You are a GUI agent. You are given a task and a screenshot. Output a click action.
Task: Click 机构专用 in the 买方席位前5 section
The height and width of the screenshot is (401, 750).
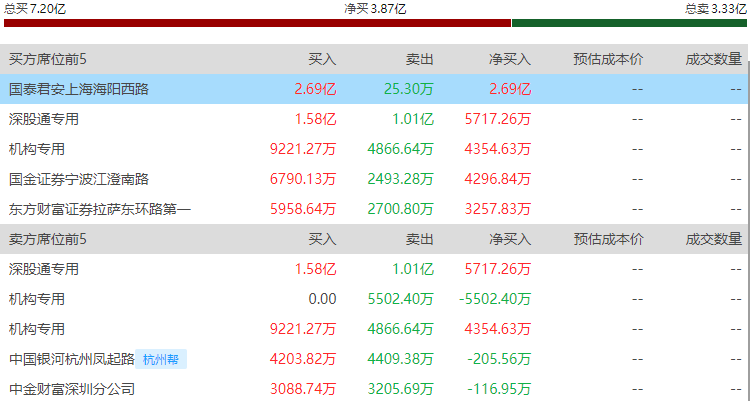pyautogui.click(x=37, y=149)
